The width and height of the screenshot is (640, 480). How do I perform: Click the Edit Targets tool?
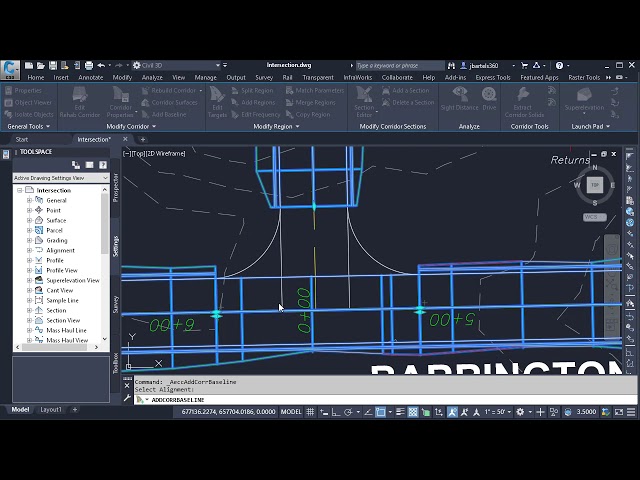pyautogui.click(x=217, y=102)
